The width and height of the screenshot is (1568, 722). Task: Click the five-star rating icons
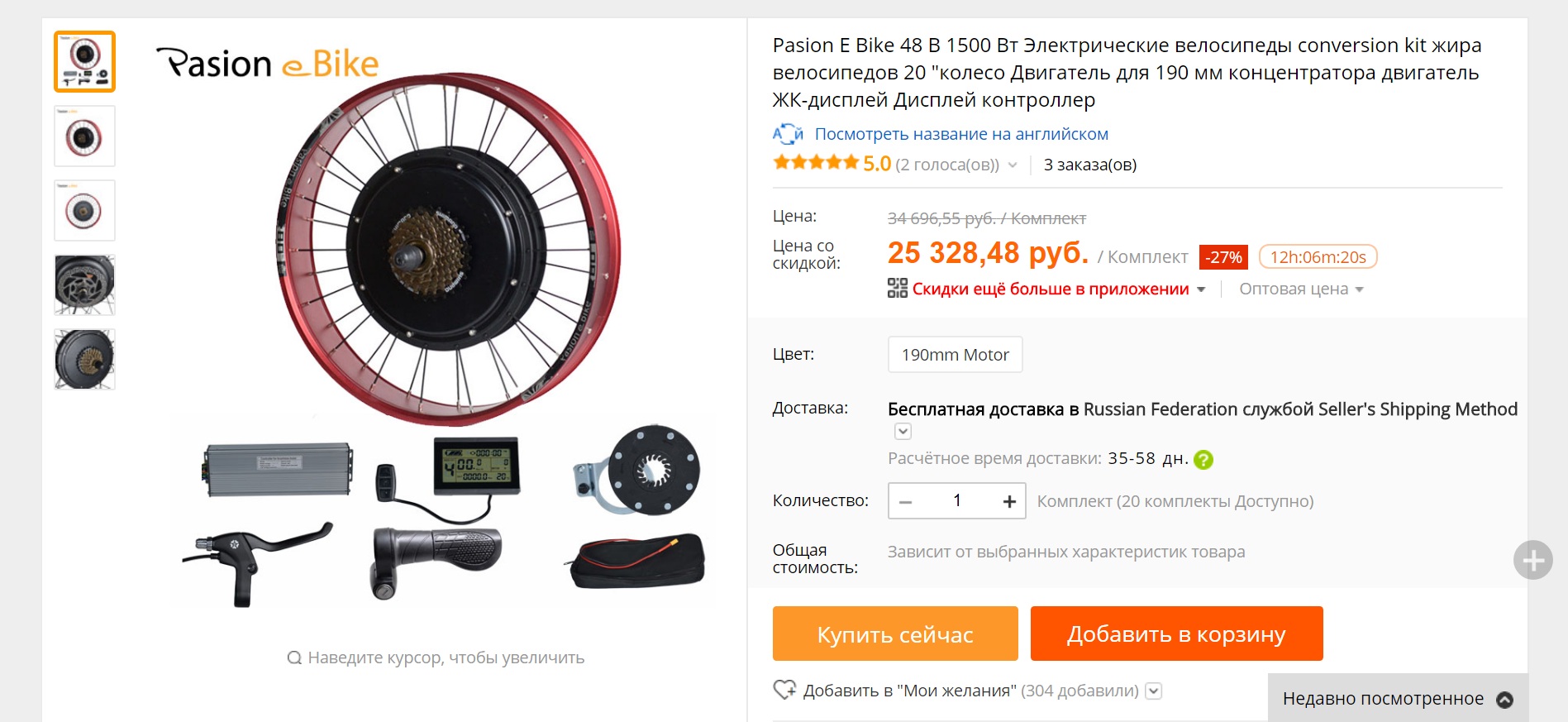click(816, 163)
